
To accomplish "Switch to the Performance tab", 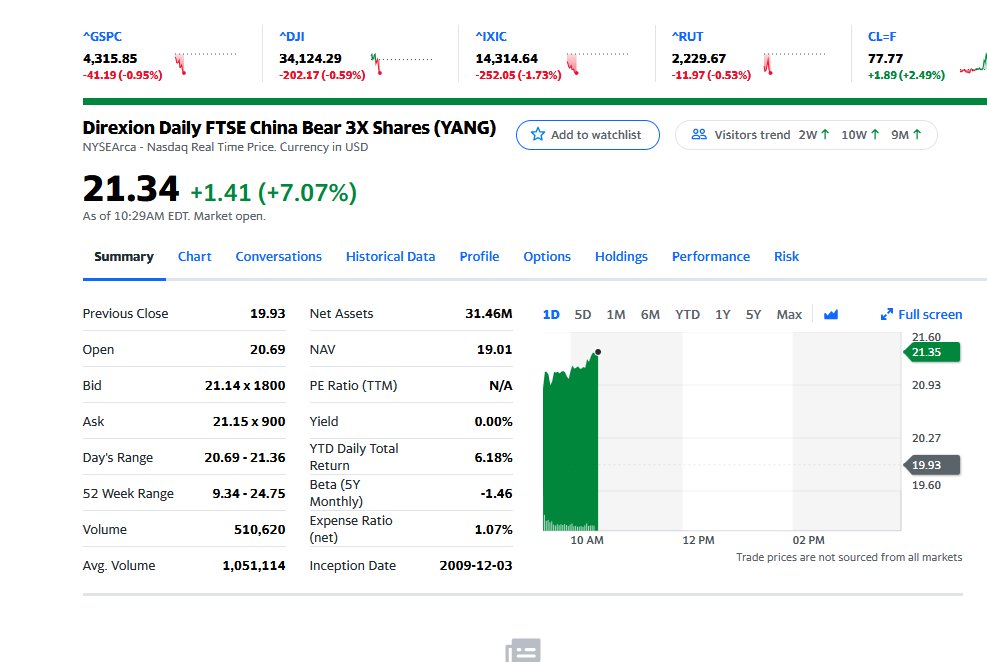I will click(x=711, y=257).
